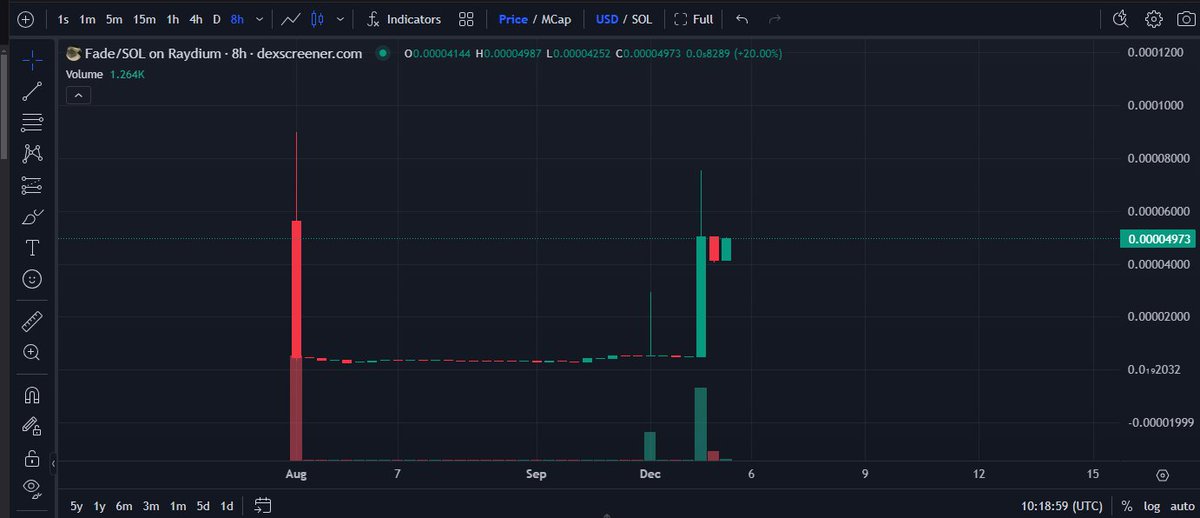Image resolution: width=1200 pixels, height=518 pixels.
Task: Choose the candlestick chart type
Action: 319,19
